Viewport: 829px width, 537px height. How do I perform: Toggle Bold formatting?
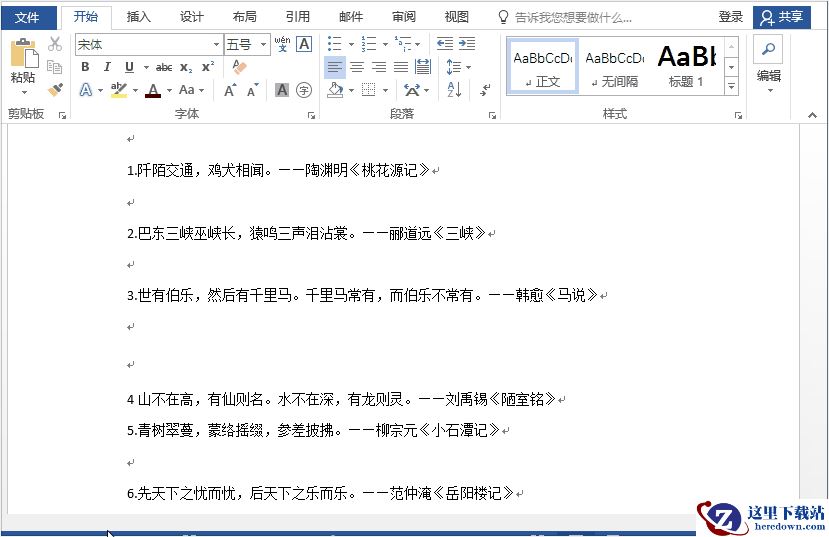click(x=85, y=67)
